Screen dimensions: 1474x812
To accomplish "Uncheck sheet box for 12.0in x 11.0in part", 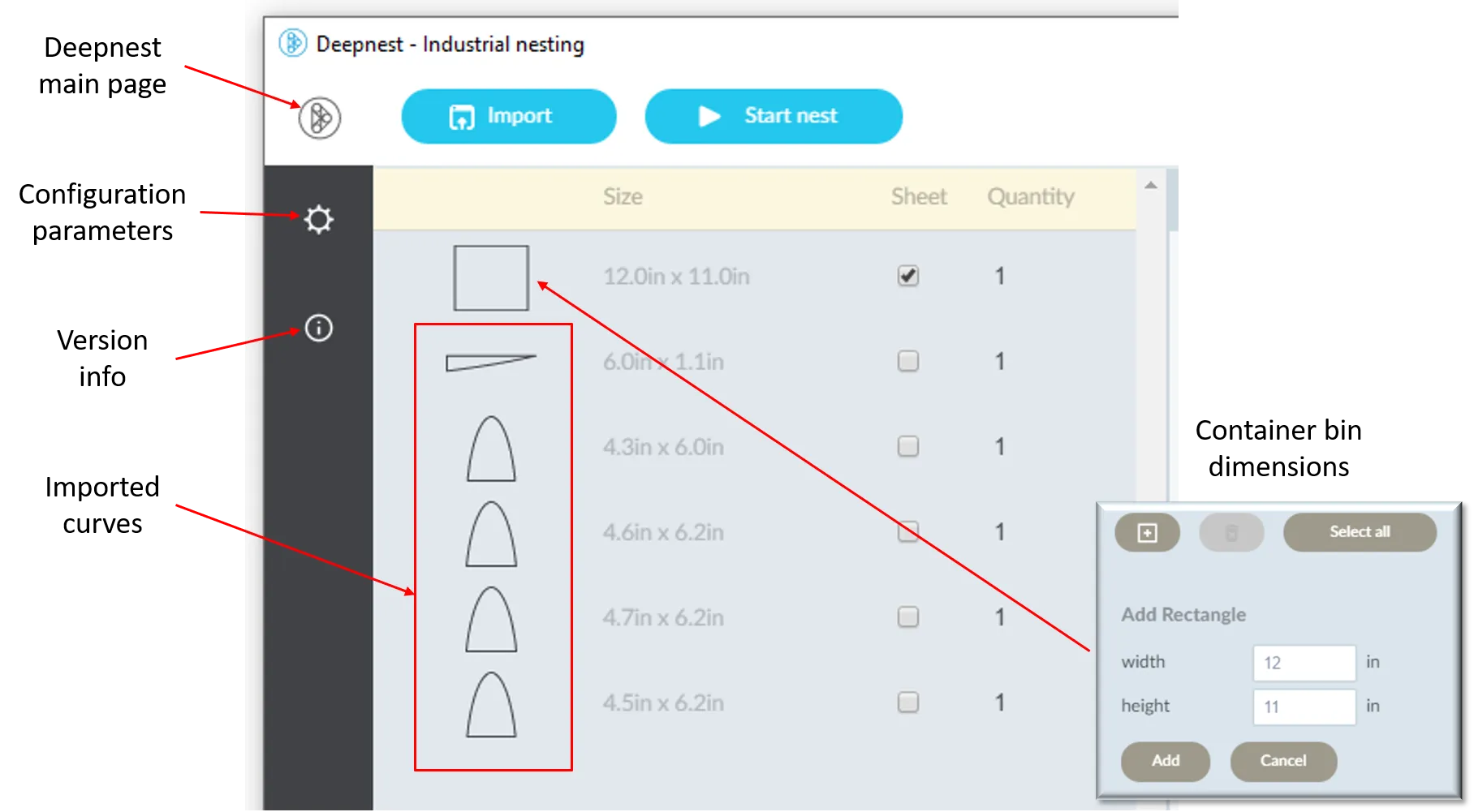I will pos(908,277).
